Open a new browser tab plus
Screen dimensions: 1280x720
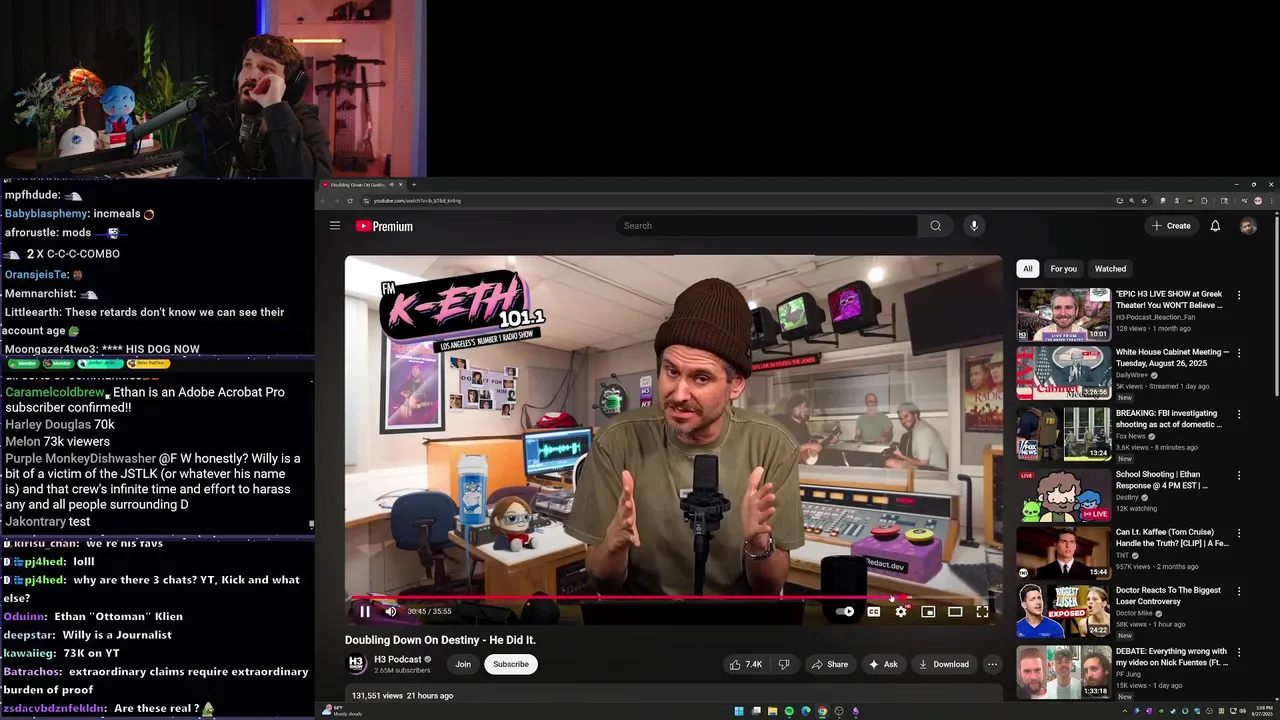414,184
